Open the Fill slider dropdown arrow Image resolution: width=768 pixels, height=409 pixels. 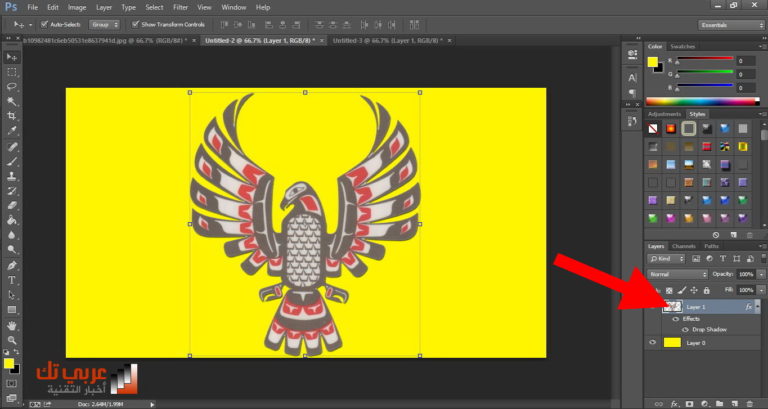761,290
